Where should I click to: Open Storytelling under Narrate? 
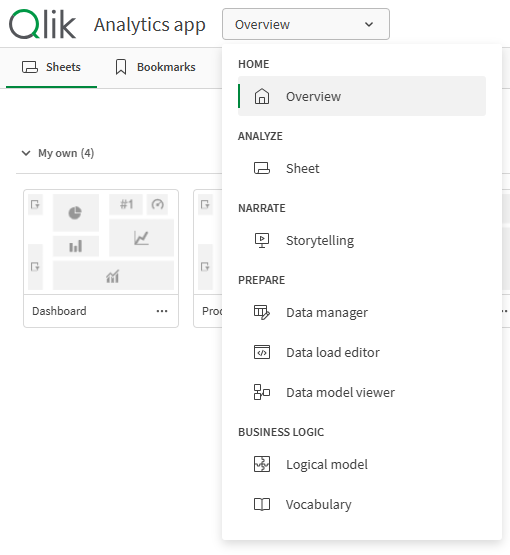362,240
